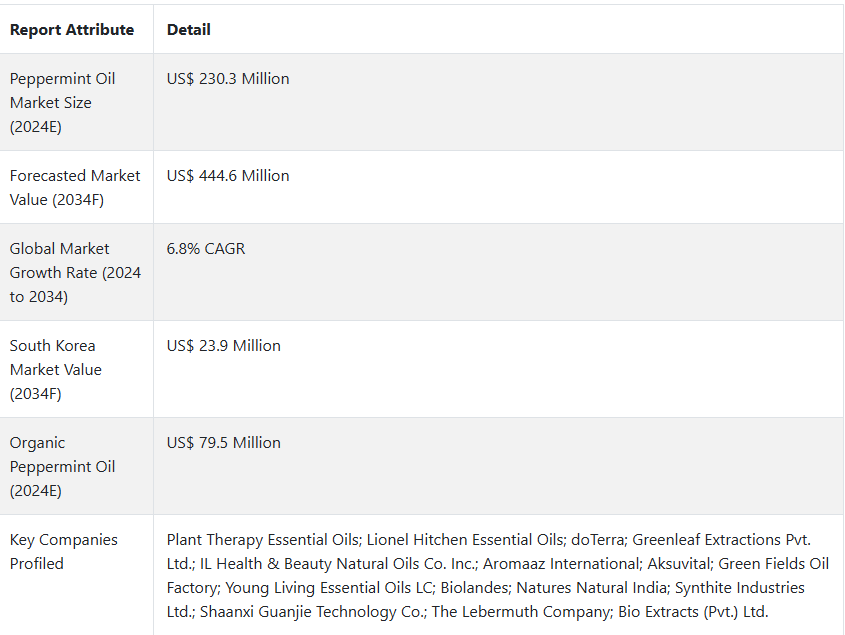Select the Forecasted Market Value (2034F) cell
The height and width of the screenshot is (635, 845).
pos(75,187)
